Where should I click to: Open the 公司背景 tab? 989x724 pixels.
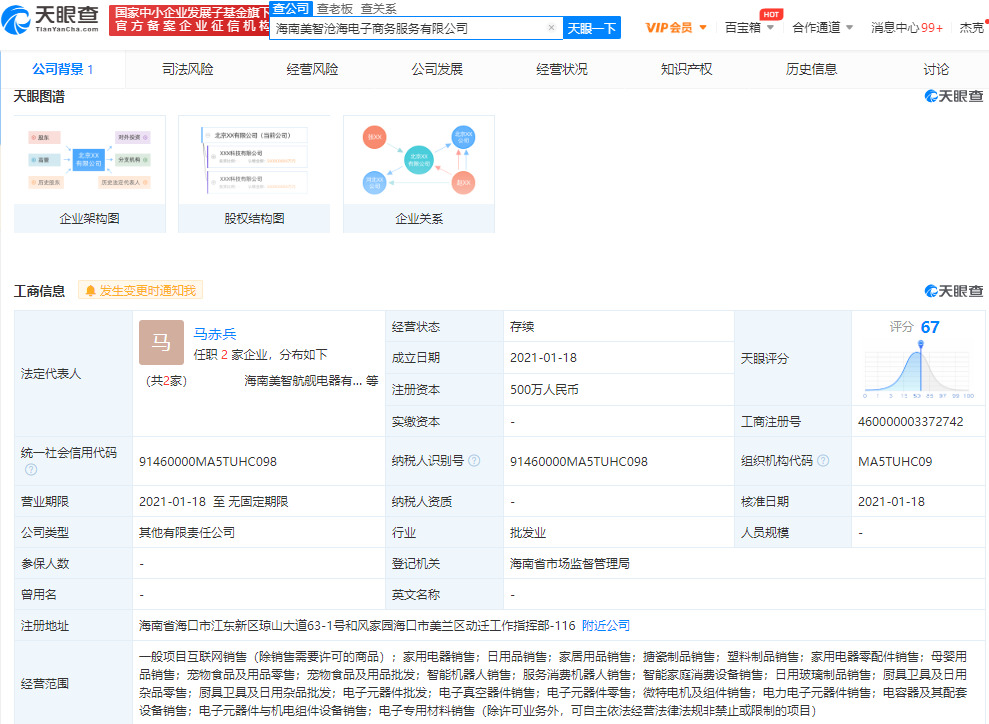(62, 69)
